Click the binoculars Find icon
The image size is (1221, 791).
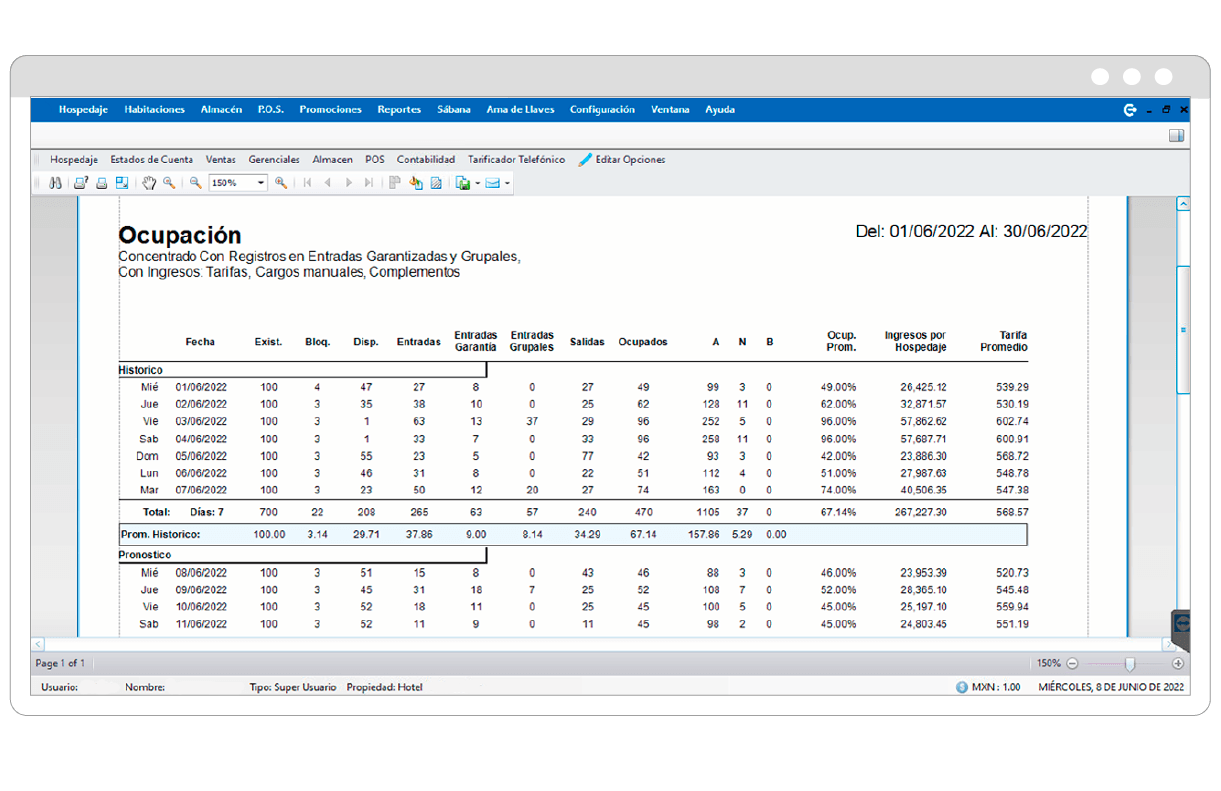56,183
